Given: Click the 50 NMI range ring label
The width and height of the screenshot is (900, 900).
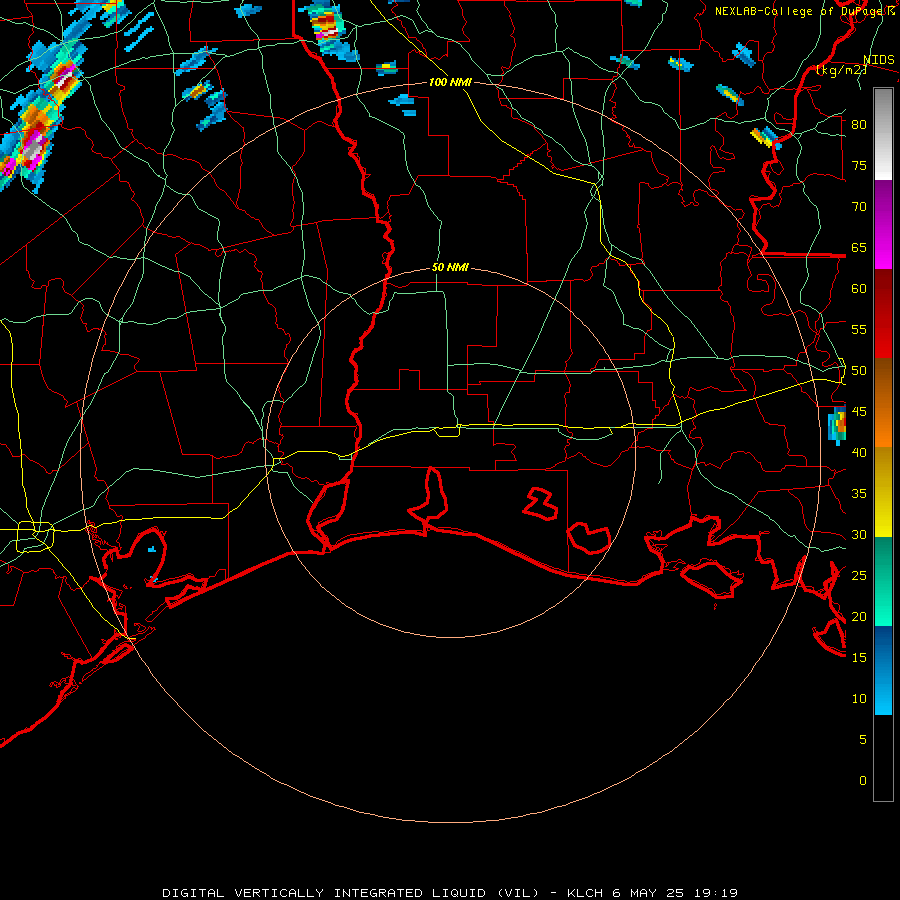Looking at the screenshot, I should tap(450, 267).
